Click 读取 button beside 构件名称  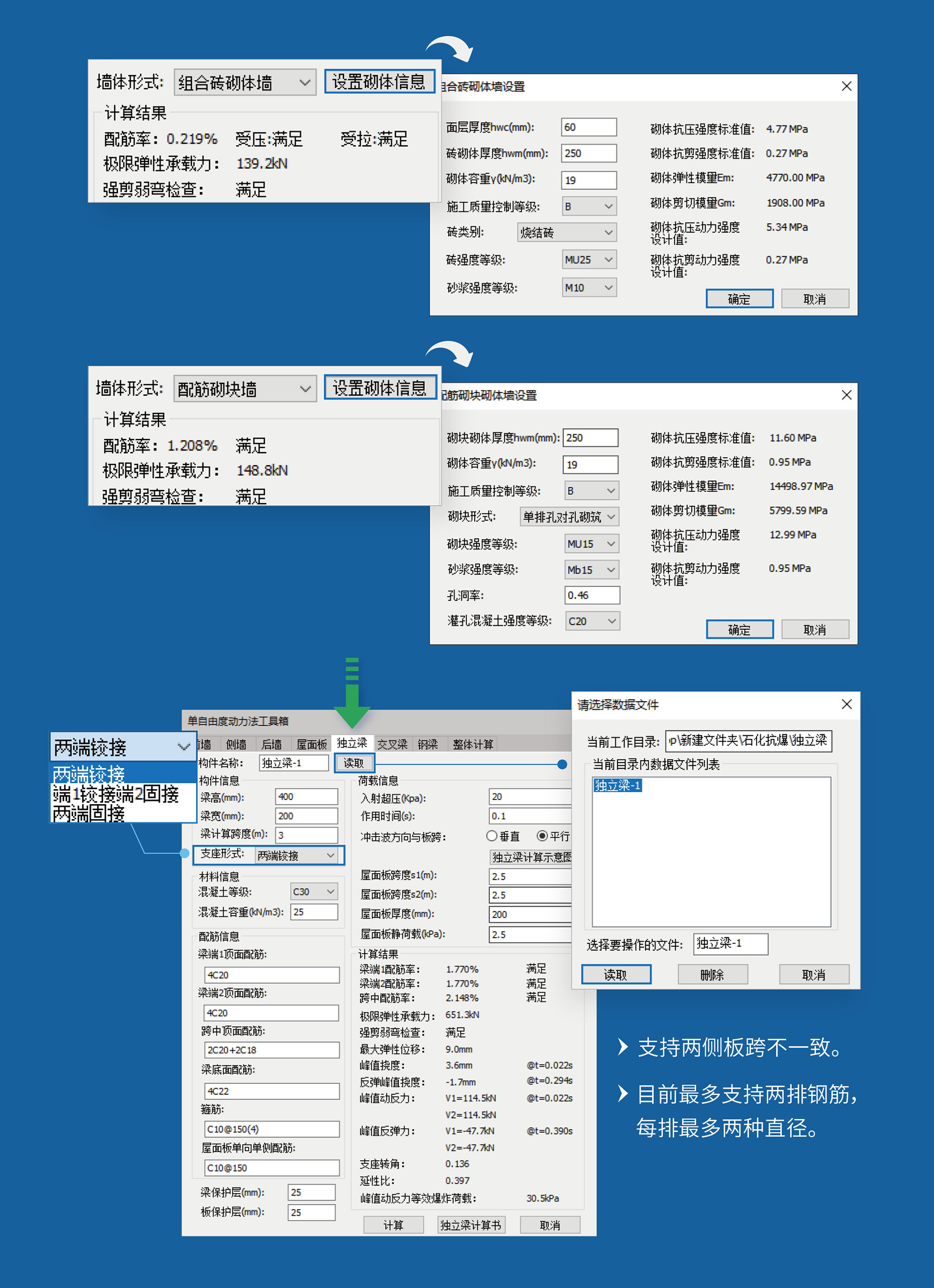point(354,763)
